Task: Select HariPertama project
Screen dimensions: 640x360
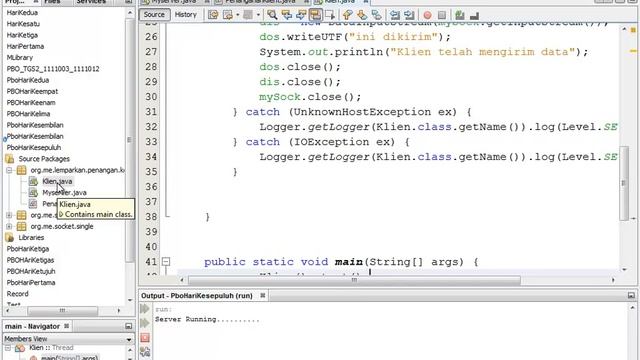Action: pos(25,47)
